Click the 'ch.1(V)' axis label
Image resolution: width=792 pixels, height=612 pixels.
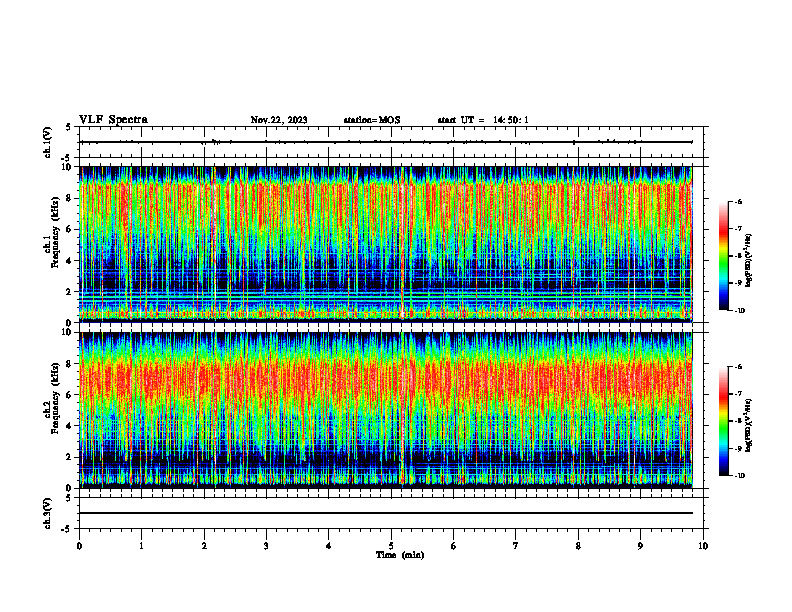click(47, 142)
